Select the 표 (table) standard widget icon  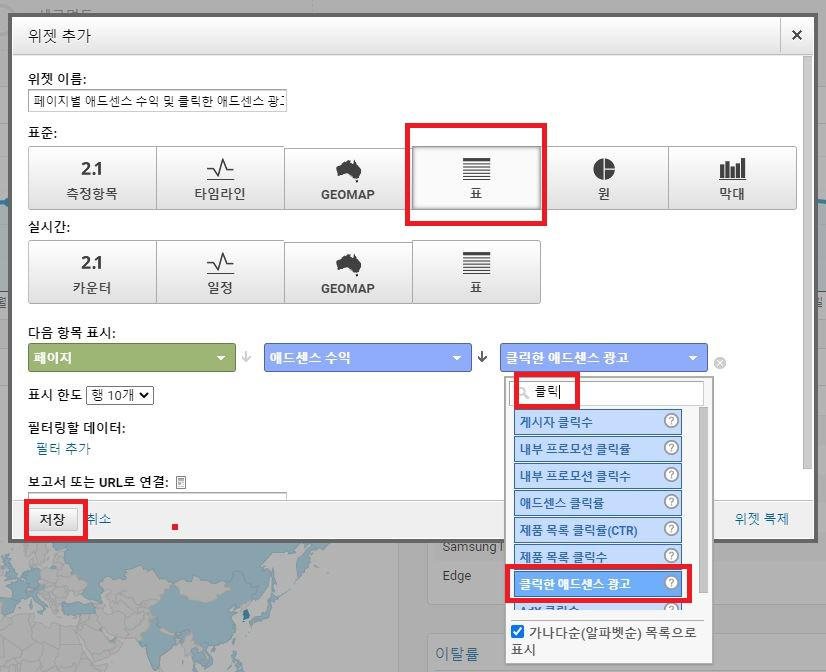coord(476,177)
